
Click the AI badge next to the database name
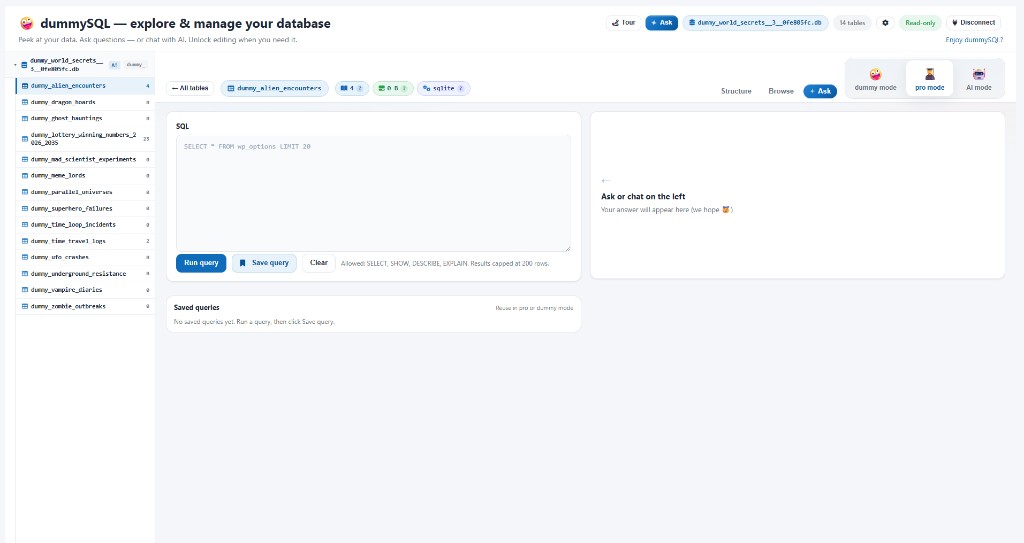(x=114, y=65)
